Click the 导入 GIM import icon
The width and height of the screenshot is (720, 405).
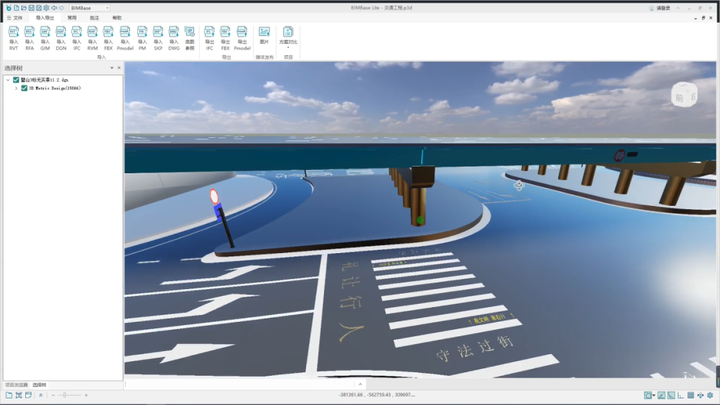point(45,37)
